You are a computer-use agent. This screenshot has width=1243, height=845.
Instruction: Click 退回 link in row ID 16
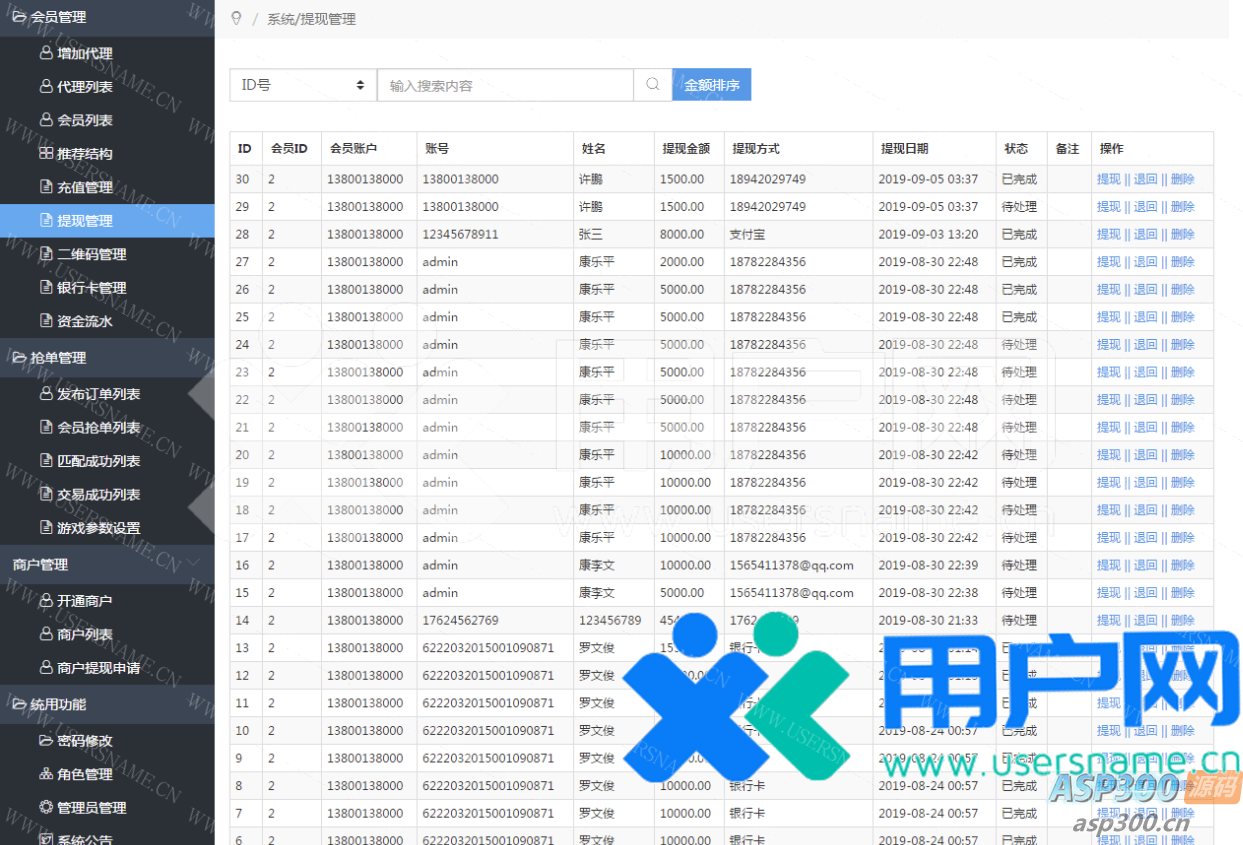click(1145, 565)
